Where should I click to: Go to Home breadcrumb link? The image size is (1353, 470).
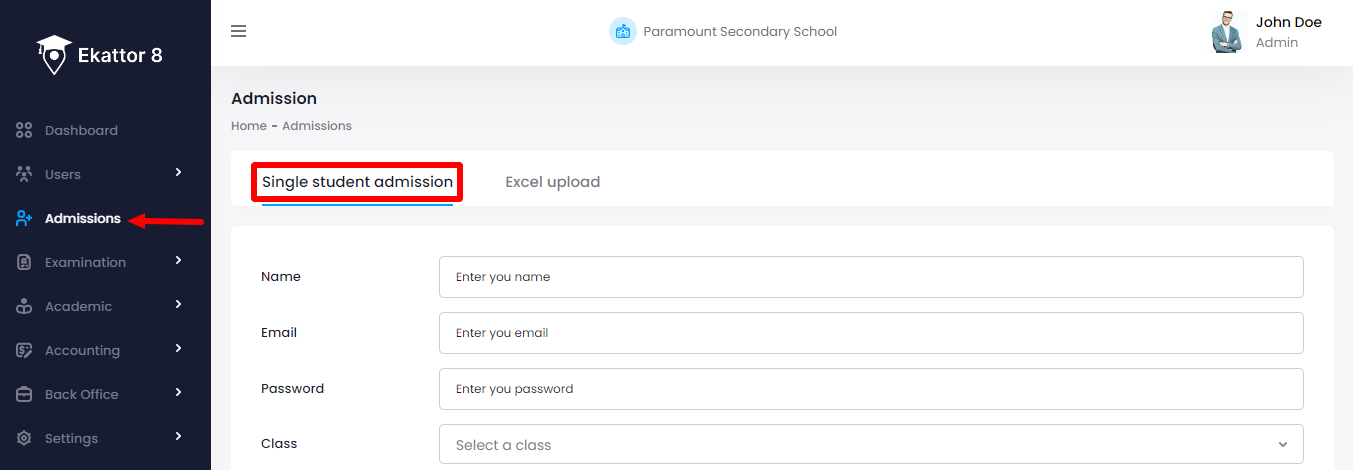(248, 126)
